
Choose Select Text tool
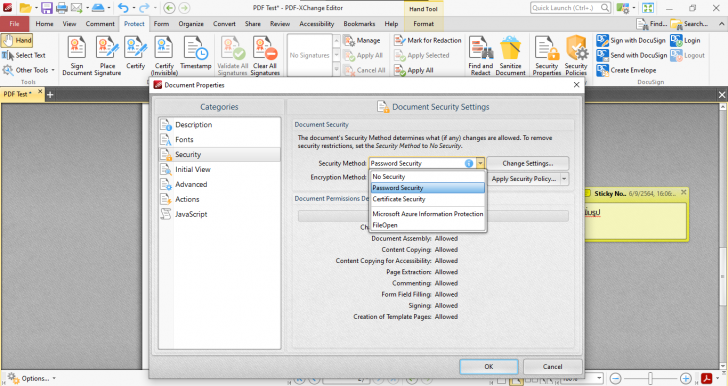coord(24,55)
